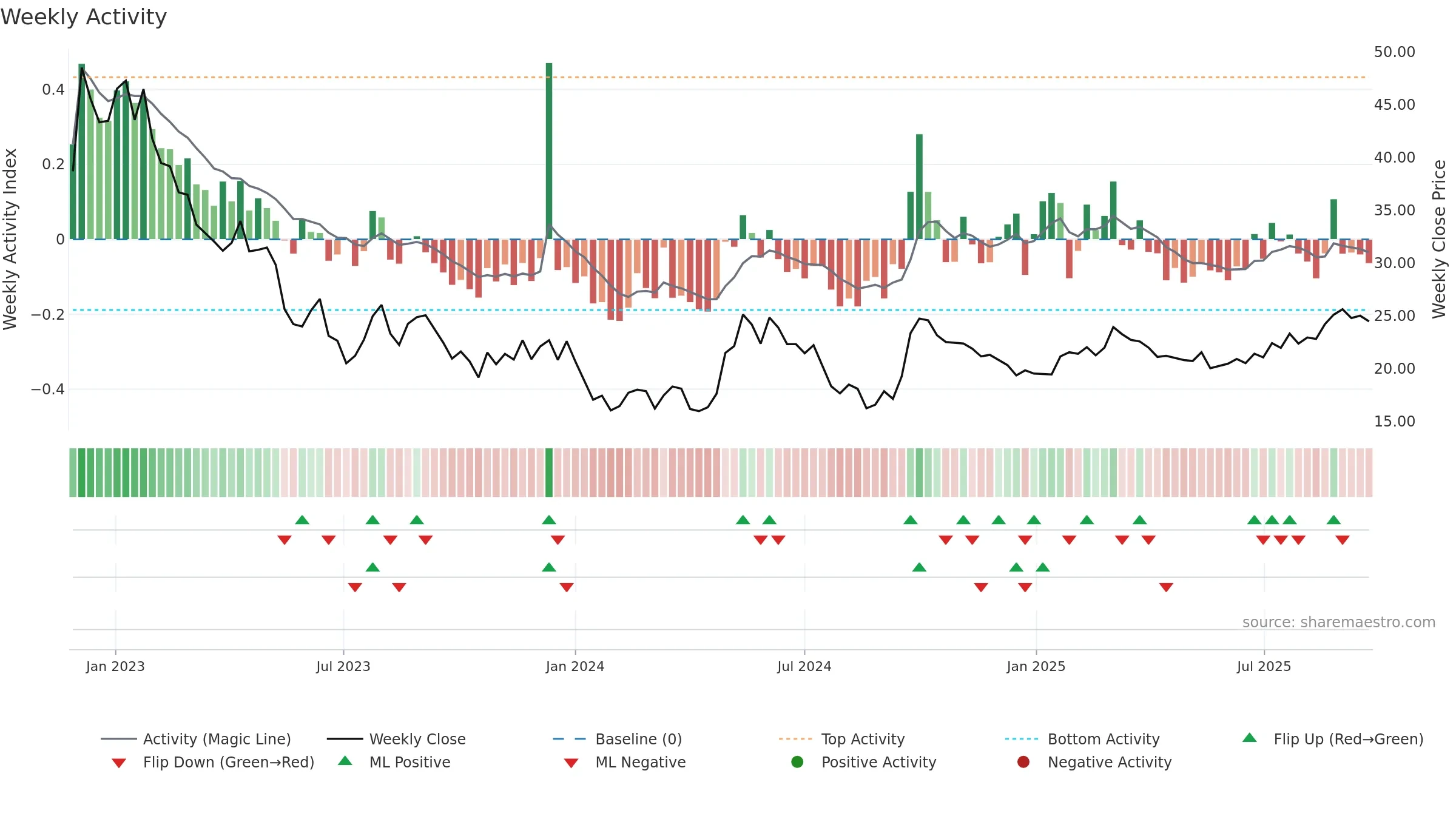The width and height of the screenshot is (1456, 819).
Task: Click the −0.4 activity axis label
Action: (48, 389)
